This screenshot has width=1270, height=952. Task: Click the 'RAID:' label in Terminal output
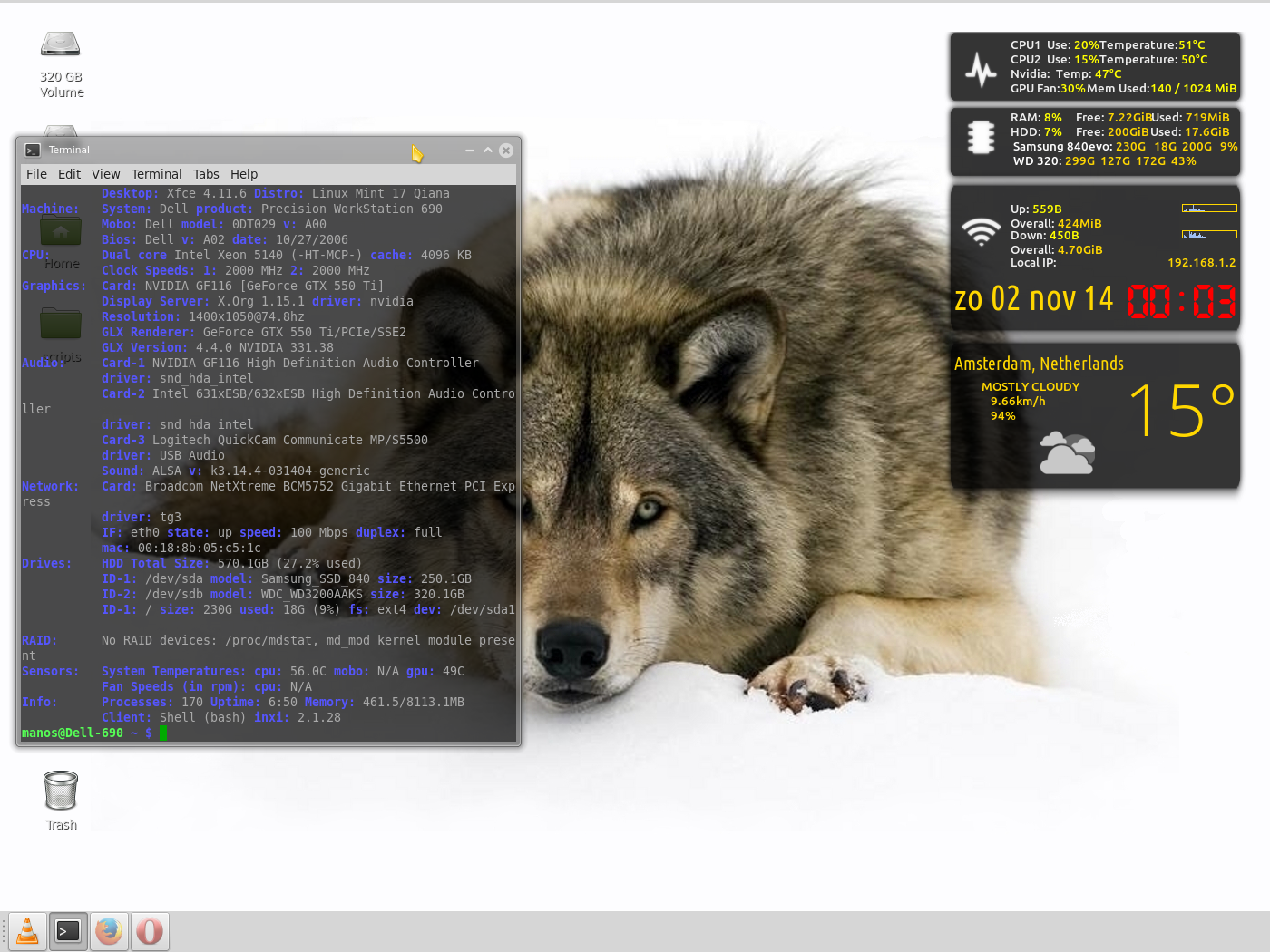(x=40, y=641)
